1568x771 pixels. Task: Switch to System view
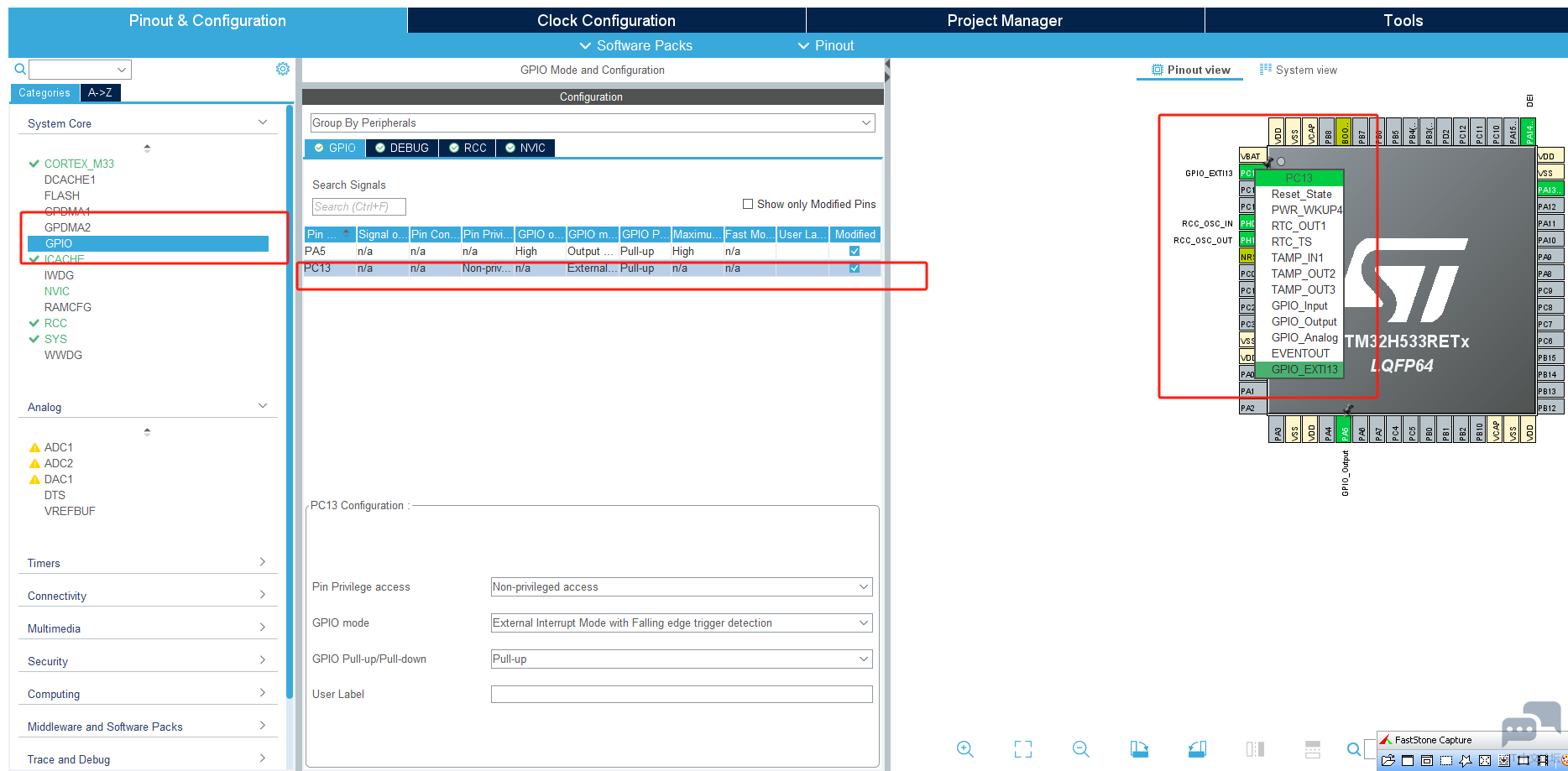[1299, 70]
